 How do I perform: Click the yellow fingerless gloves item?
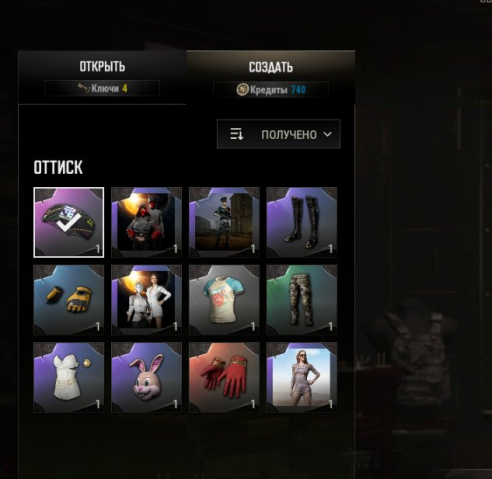click(x=69, y=300)
